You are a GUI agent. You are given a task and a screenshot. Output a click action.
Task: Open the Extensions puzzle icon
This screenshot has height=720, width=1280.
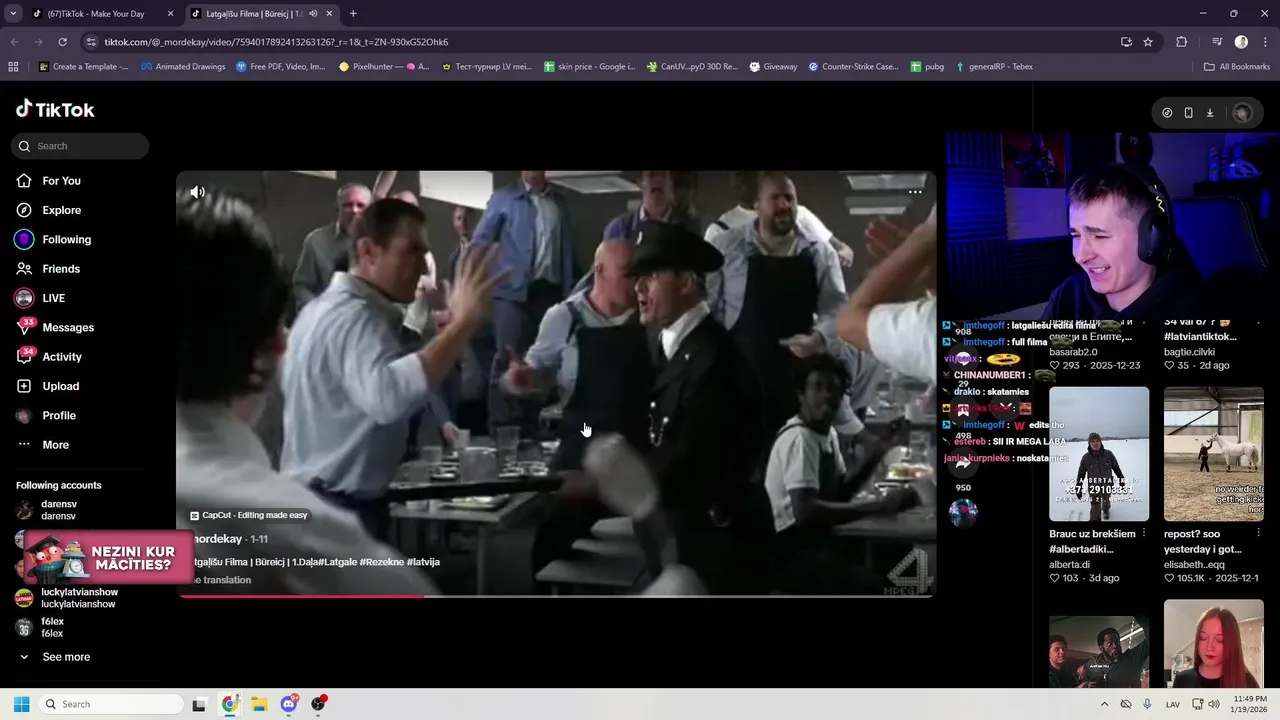[1181, 42]
